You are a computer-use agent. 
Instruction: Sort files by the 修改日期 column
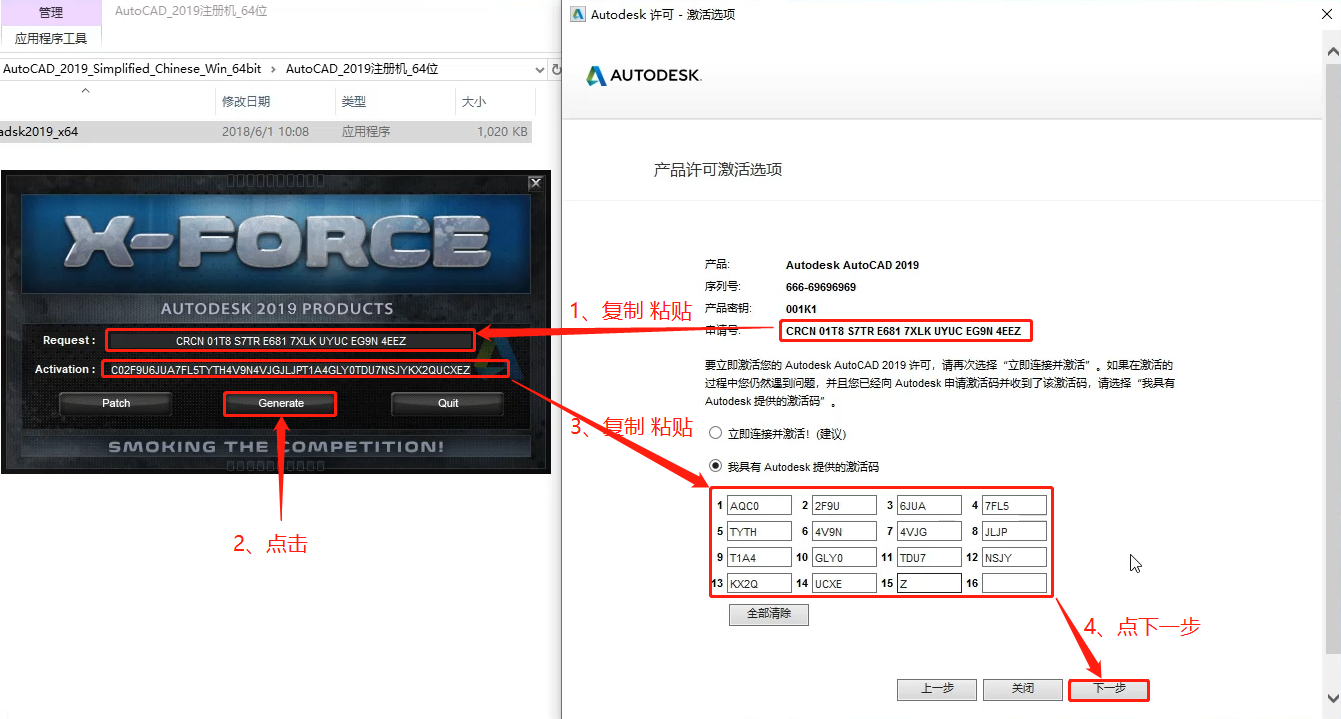coord(246,101)
